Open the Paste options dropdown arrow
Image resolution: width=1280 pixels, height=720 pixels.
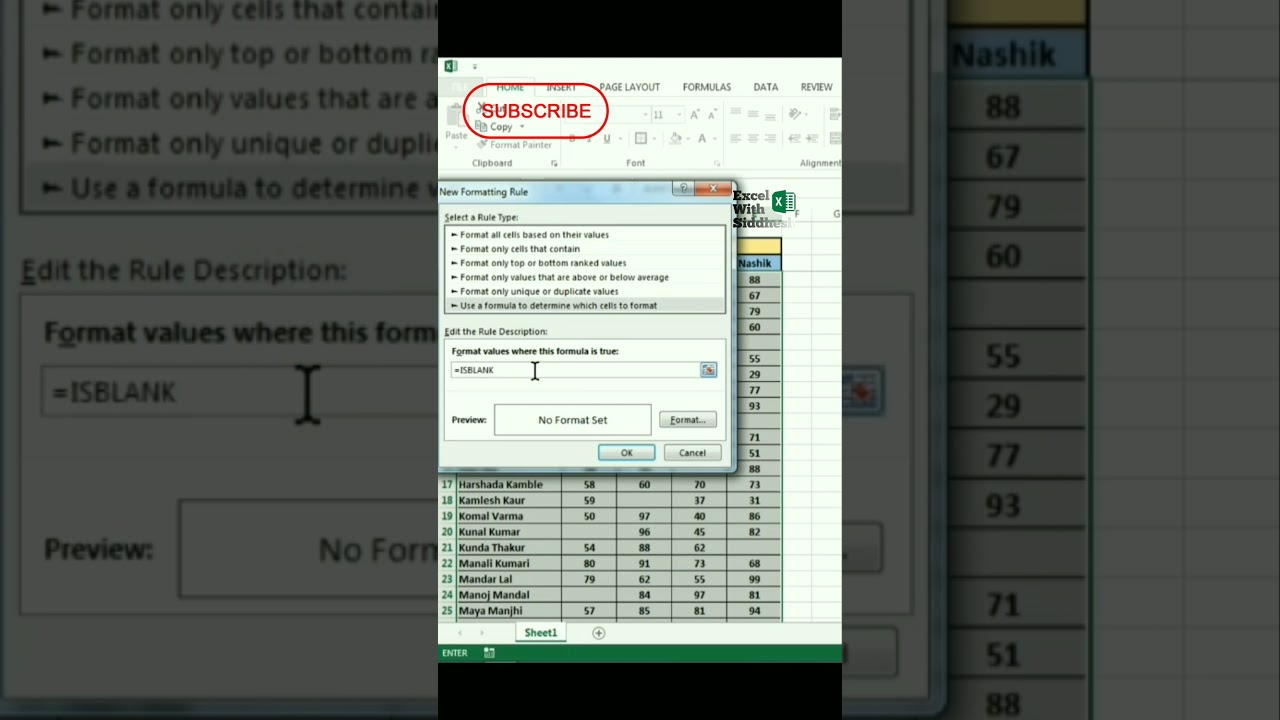click(456, 147)
